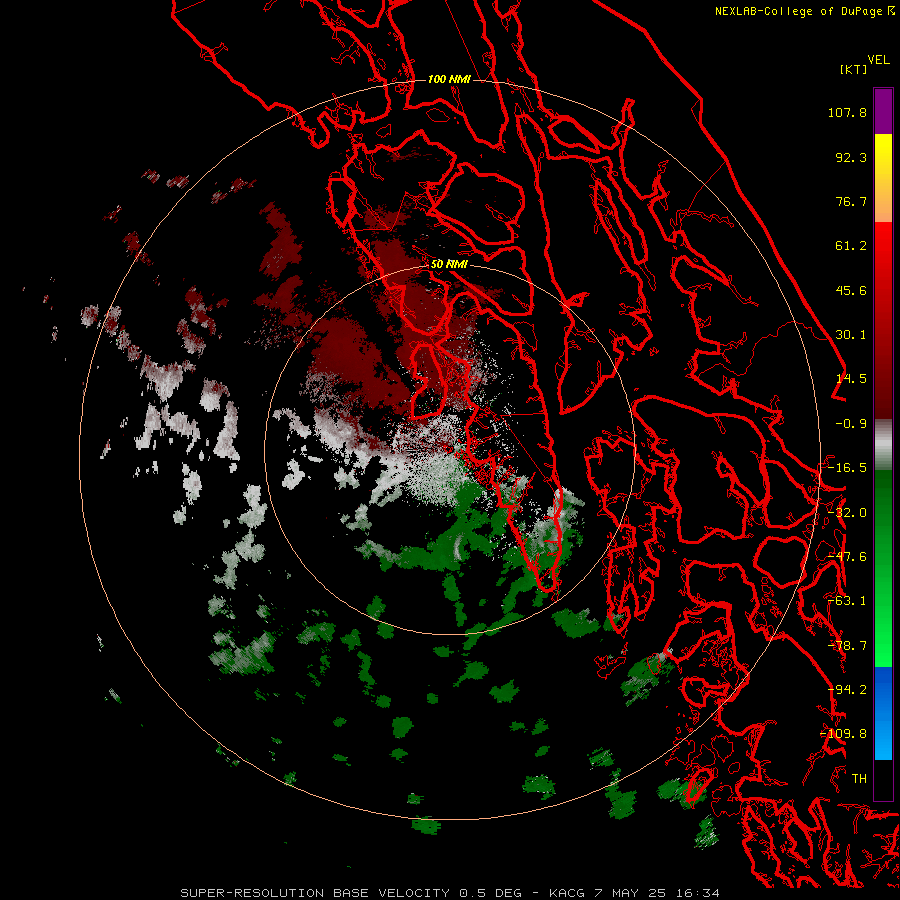
Task: Select the -63.1 velocity scale value
Action: pyautogui.click(x=847, y=601)
